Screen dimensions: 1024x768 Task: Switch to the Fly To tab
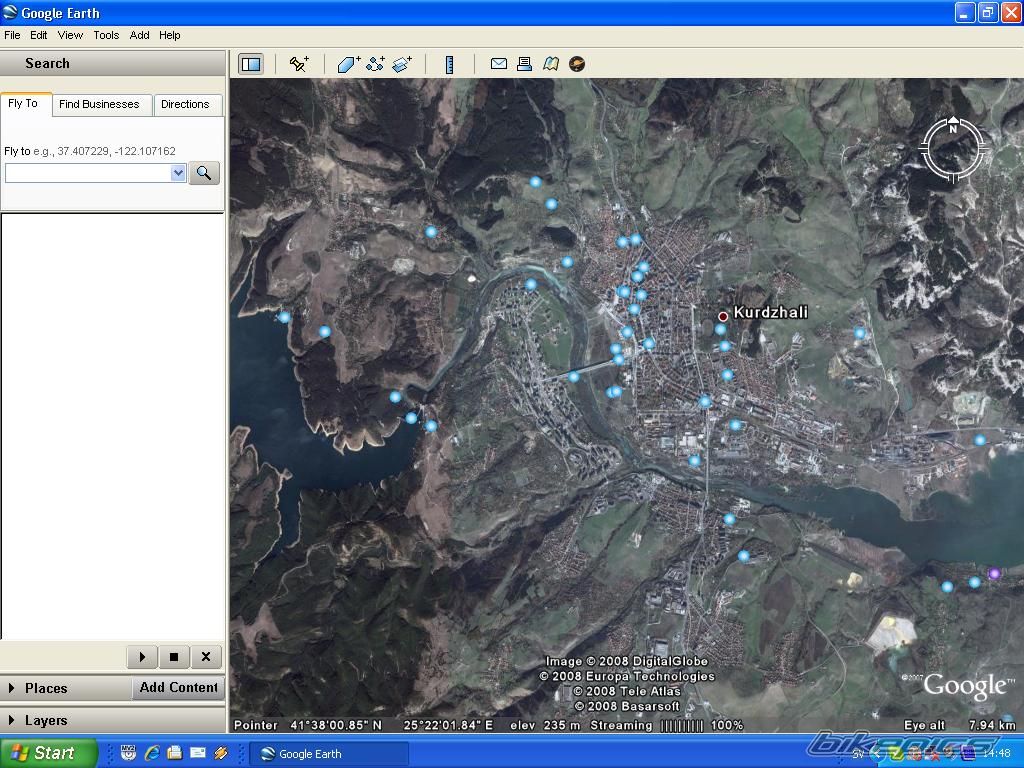pyautogui.click(x=24, y=104)
